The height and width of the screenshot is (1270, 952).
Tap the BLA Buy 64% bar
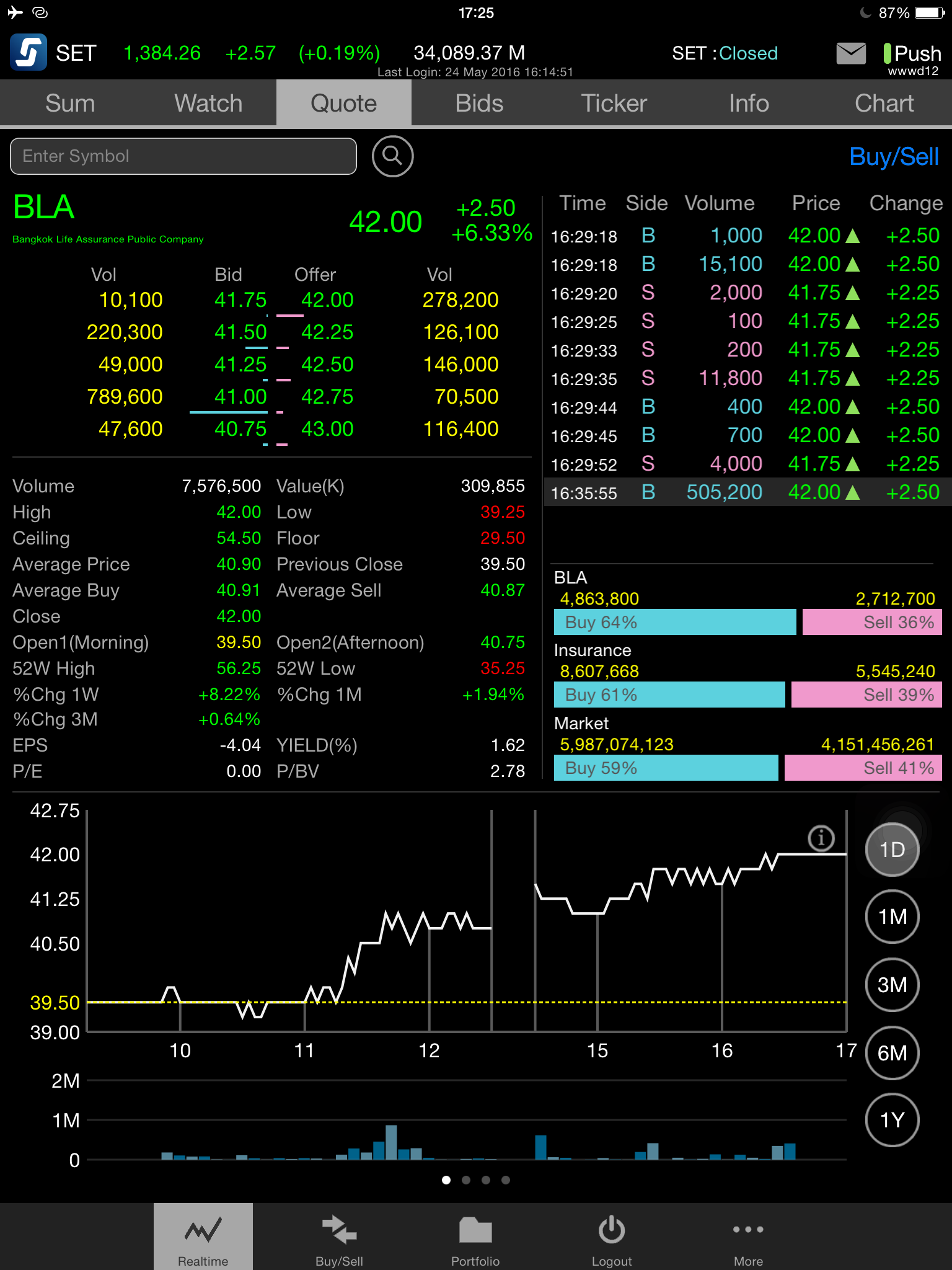click(x=675, y=622)
